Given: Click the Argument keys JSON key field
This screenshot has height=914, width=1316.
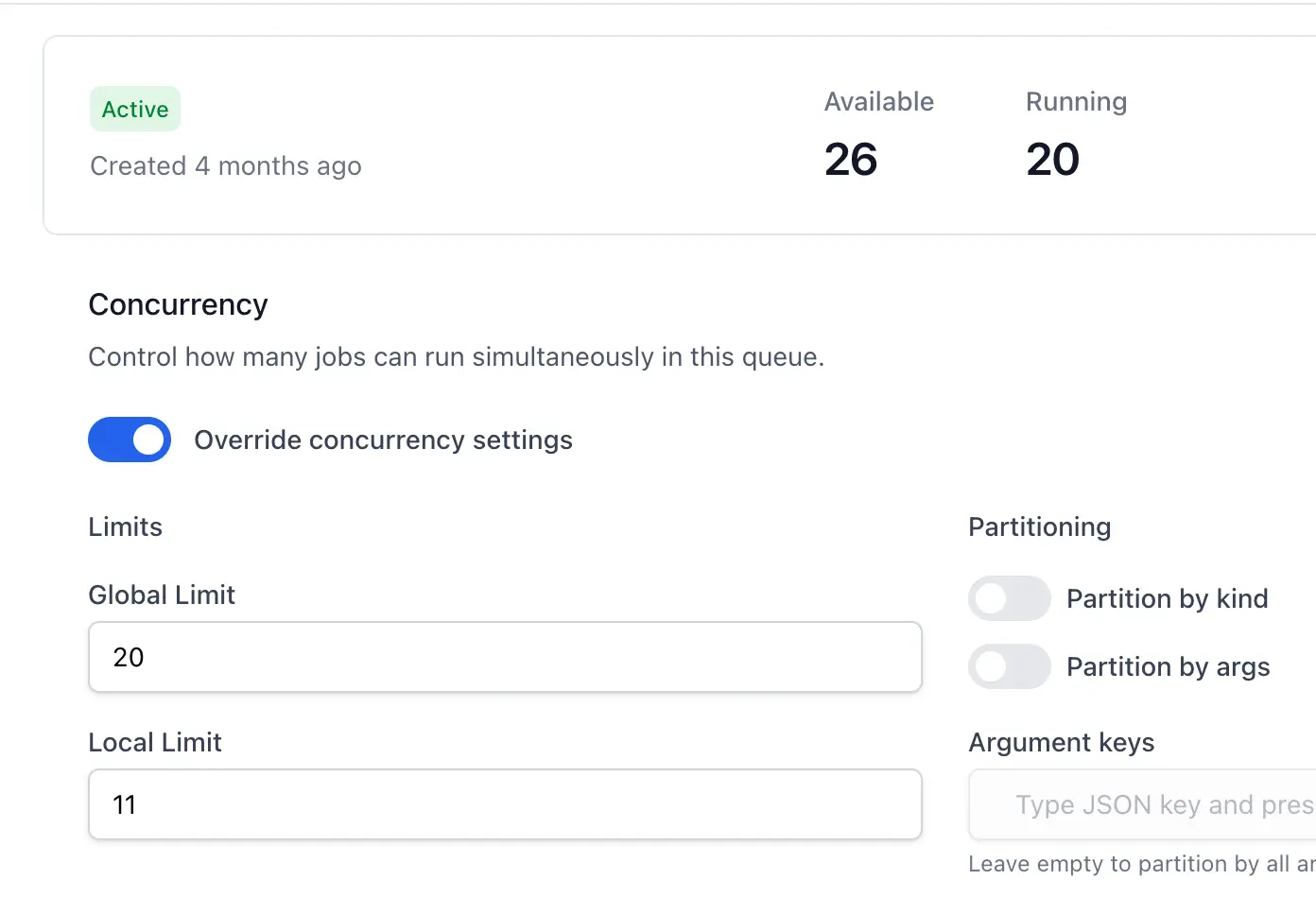Looking at the screenshot, I should [x=1142, y=804].
